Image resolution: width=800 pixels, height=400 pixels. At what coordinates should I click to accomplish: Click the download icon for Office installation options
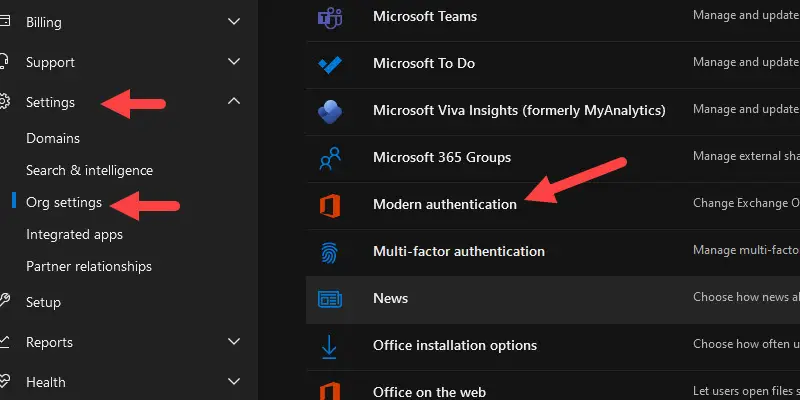tap(329, 346)
